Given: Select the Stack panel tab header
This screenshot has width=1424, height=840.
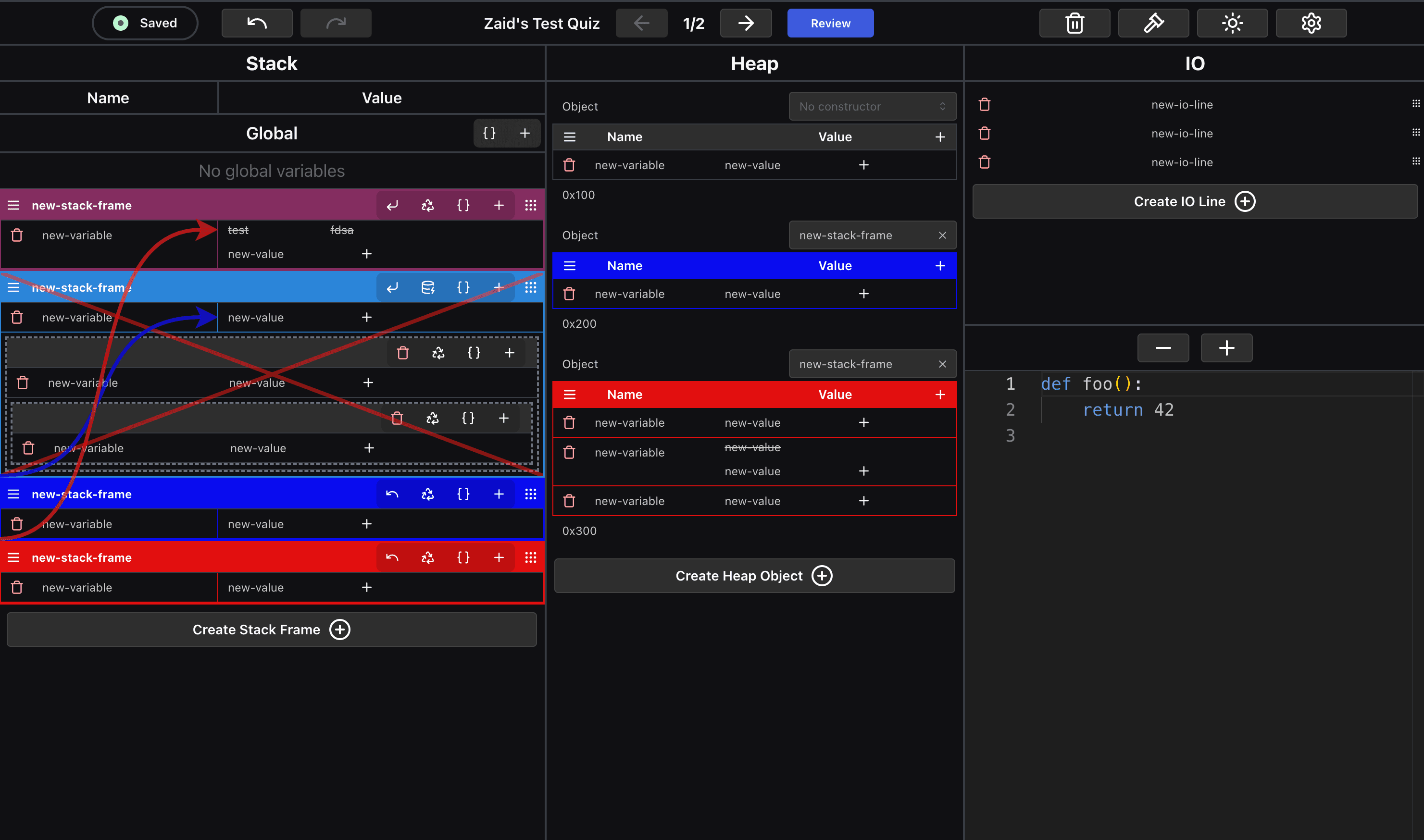Looking at the screenshot, I should [x=272, y=63].
